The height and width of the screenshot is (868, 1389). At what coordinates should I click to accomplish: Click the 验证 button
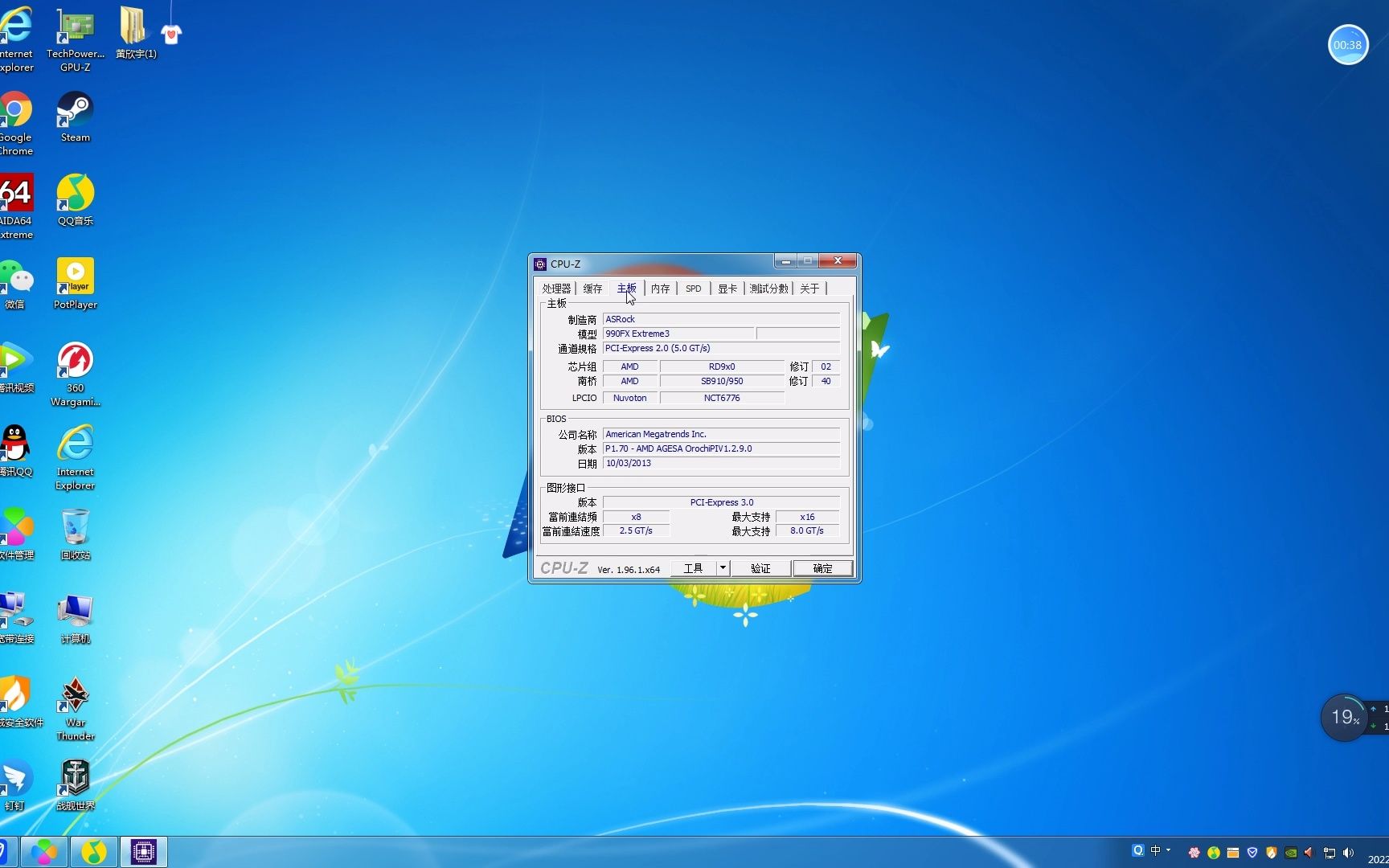(760, 568)
